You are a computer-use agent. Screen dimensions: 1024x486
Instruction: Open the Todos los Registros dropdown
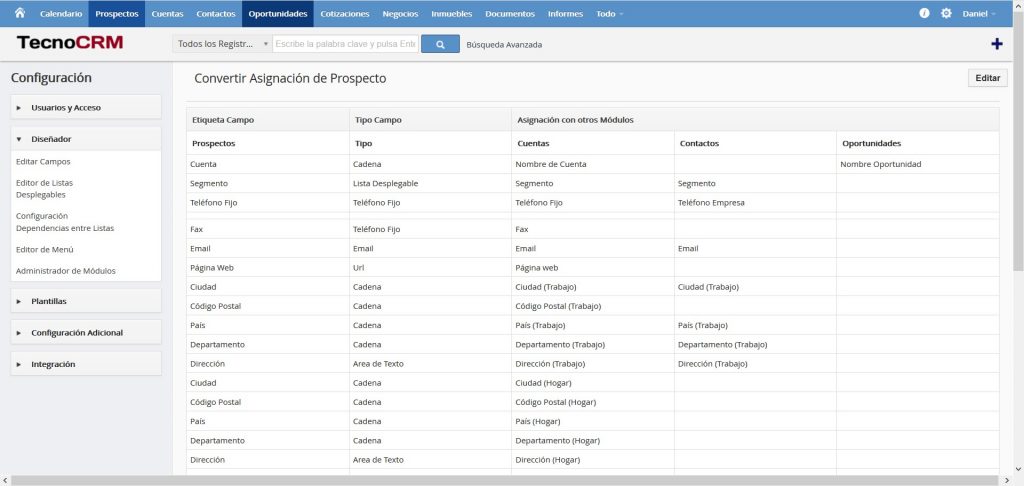222,44
